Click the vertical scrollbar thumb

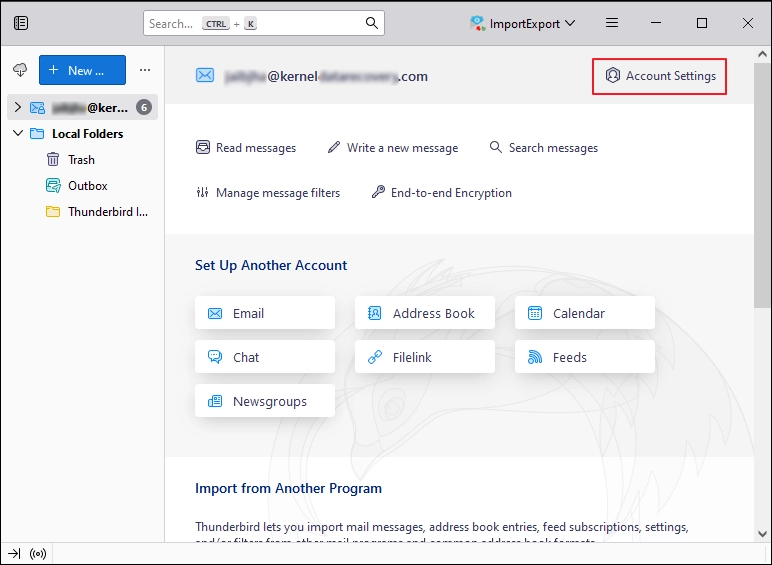coord(762,185)
